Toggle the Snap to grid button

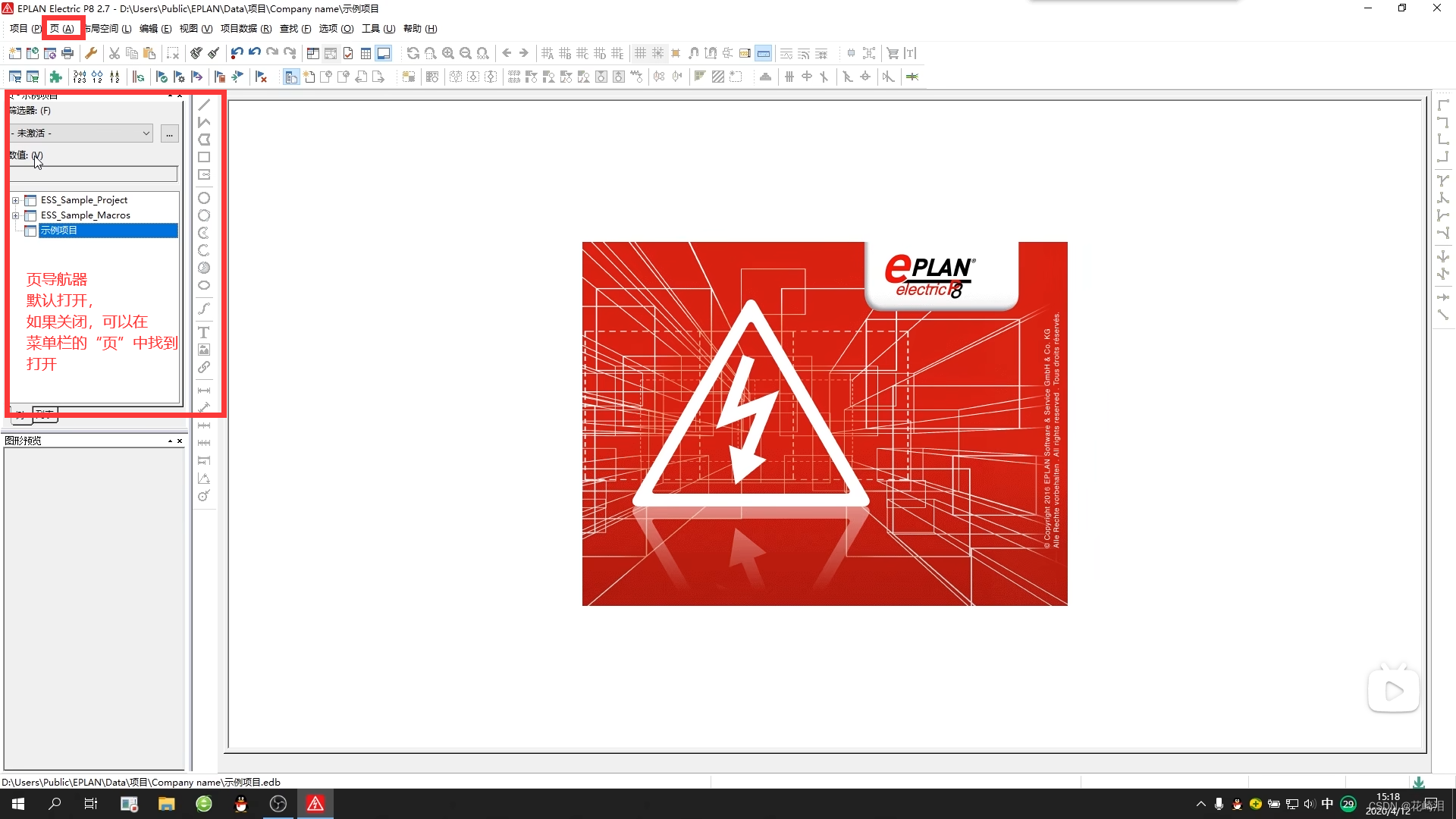tap(657, 53)
